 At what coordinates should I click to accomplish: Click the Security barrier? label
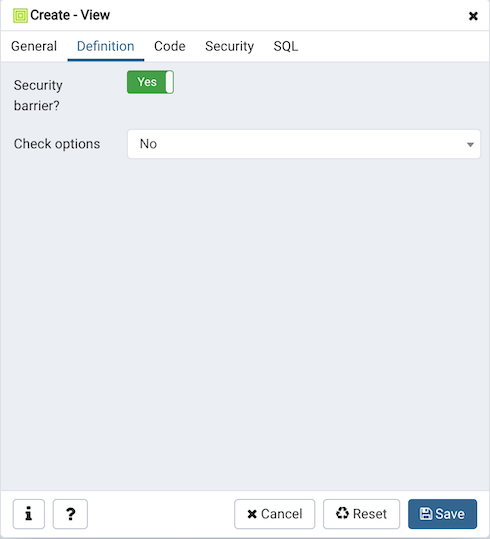(x=38, y=95)
